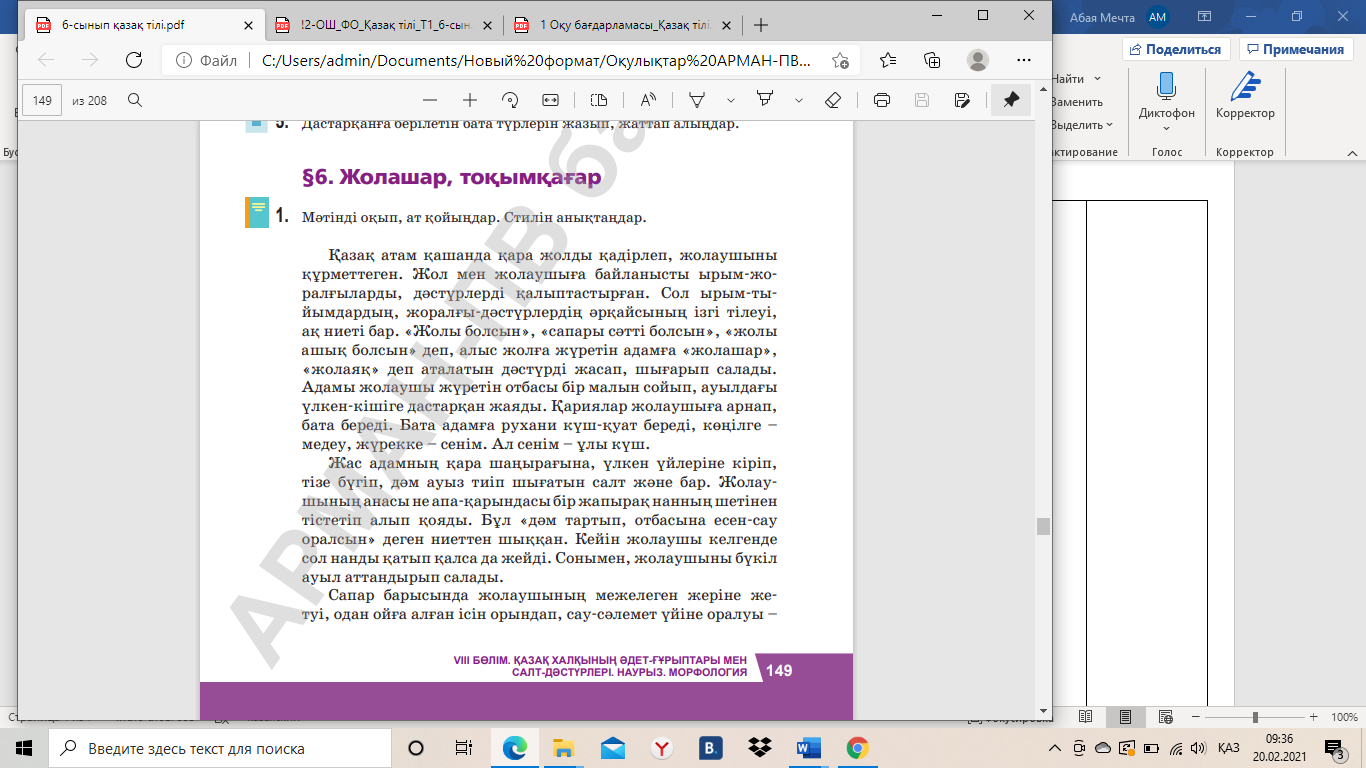
Task: Select the Erase tool in PDF toolbar
Action: 832,100
